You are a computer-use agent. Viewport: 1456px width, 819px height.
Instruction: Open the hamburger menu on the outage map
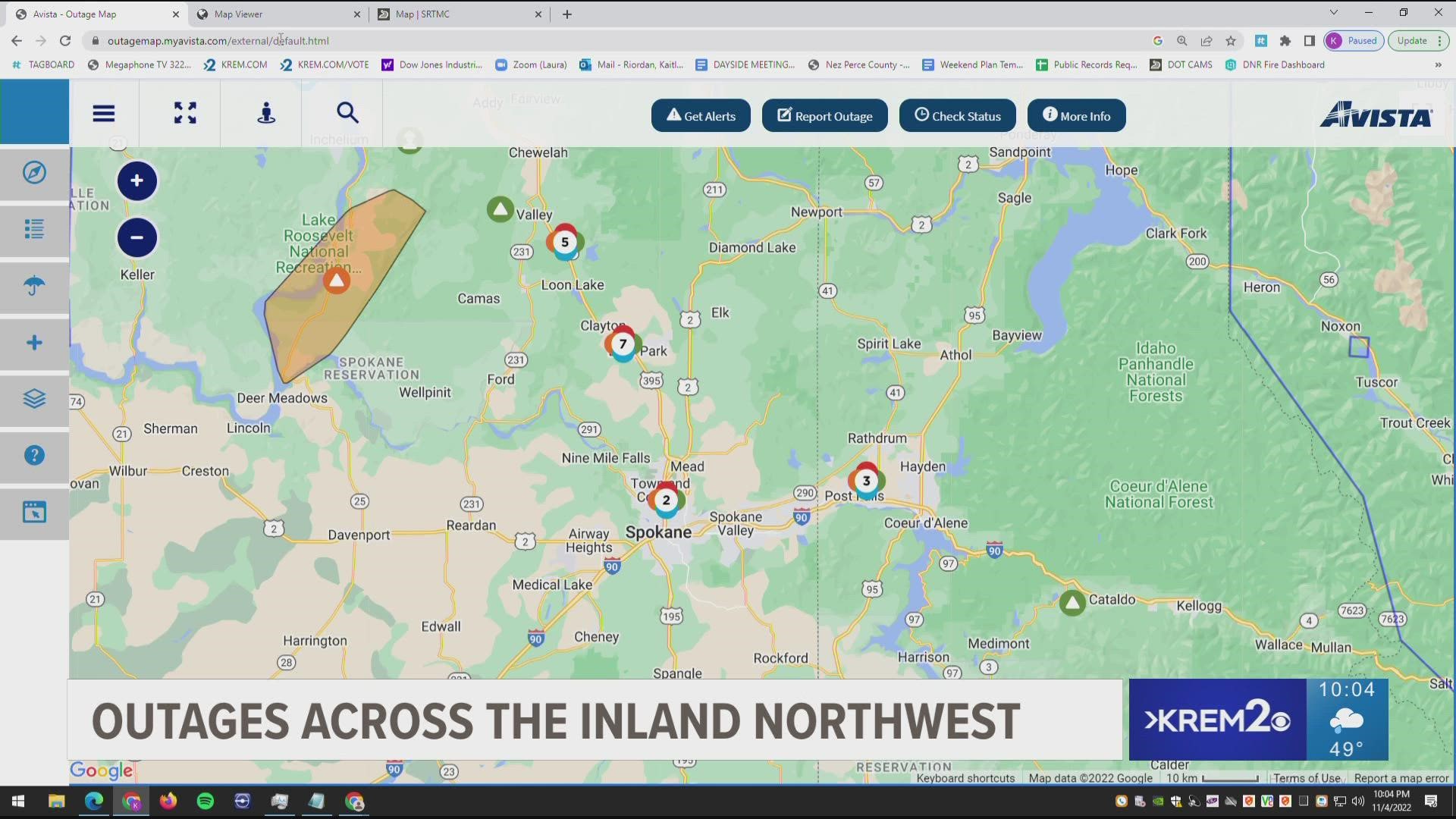tap(104, 113)
